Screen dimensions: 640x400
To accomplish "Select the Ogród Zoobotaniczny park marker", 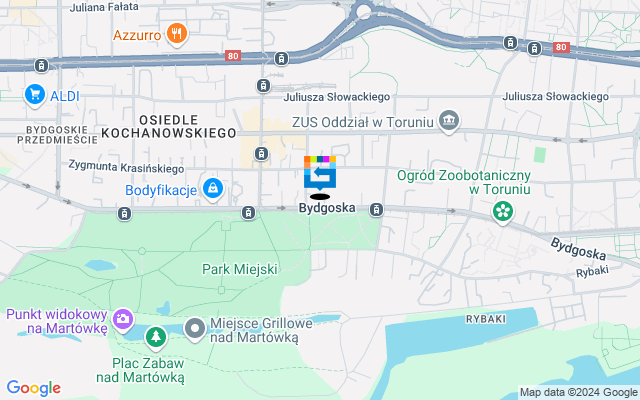I will (x=502, y=212).
